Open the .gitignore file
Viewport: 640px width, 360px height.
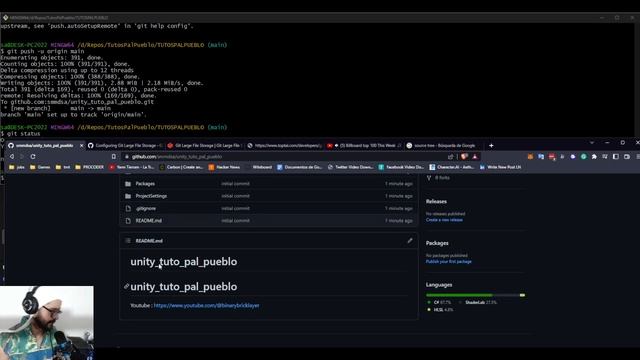146,208
